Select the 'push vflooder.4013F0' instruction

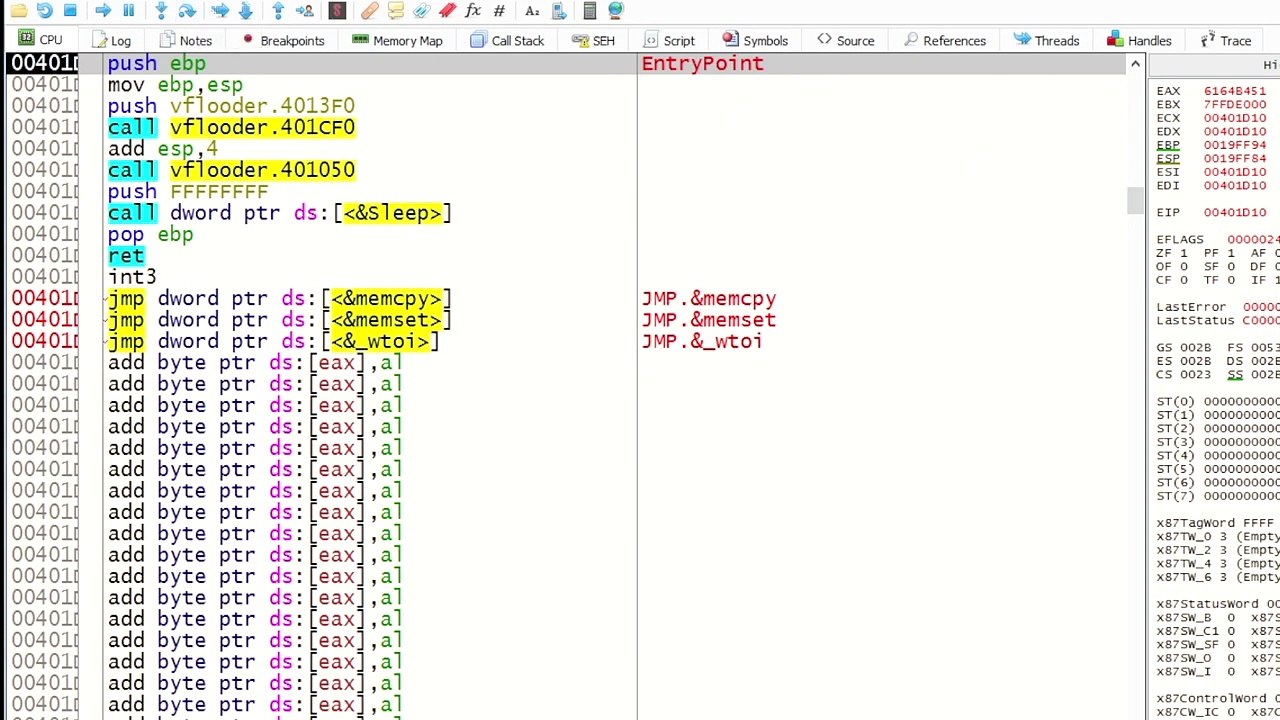(x=231, y=106)
